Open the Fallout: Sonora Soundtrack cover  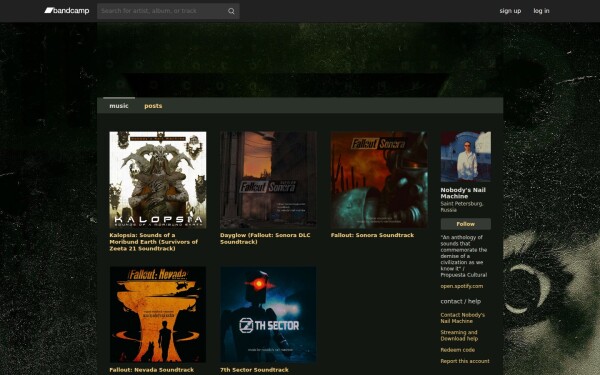(x=379, y=180)
